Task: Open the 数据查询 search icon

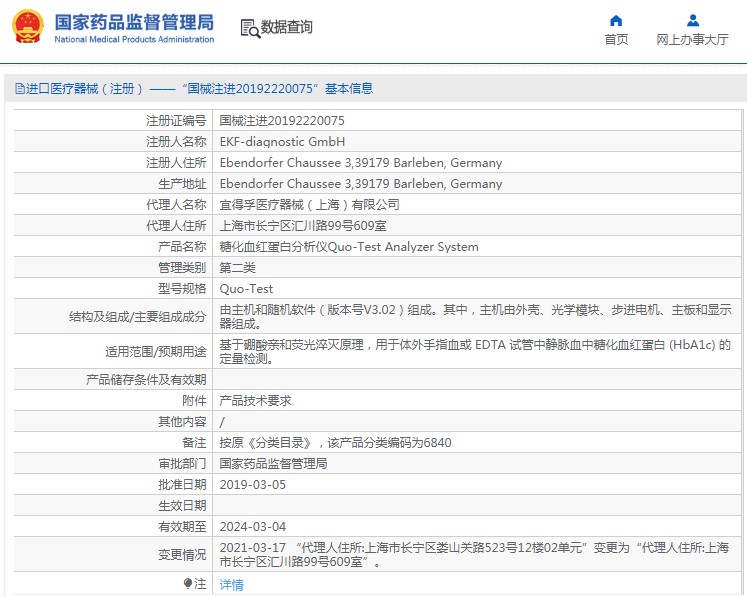Action: (x=250, y=28)
